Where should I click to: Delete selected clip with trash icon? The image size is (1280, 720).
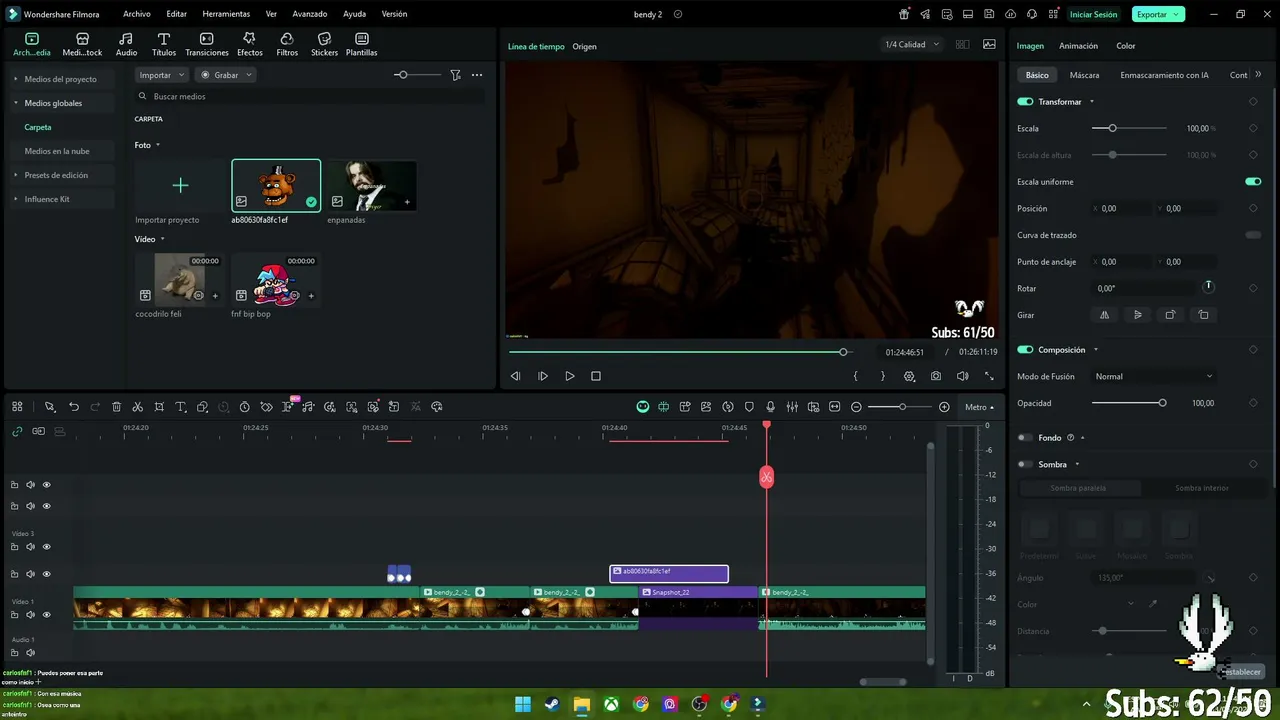coord(117,407)
